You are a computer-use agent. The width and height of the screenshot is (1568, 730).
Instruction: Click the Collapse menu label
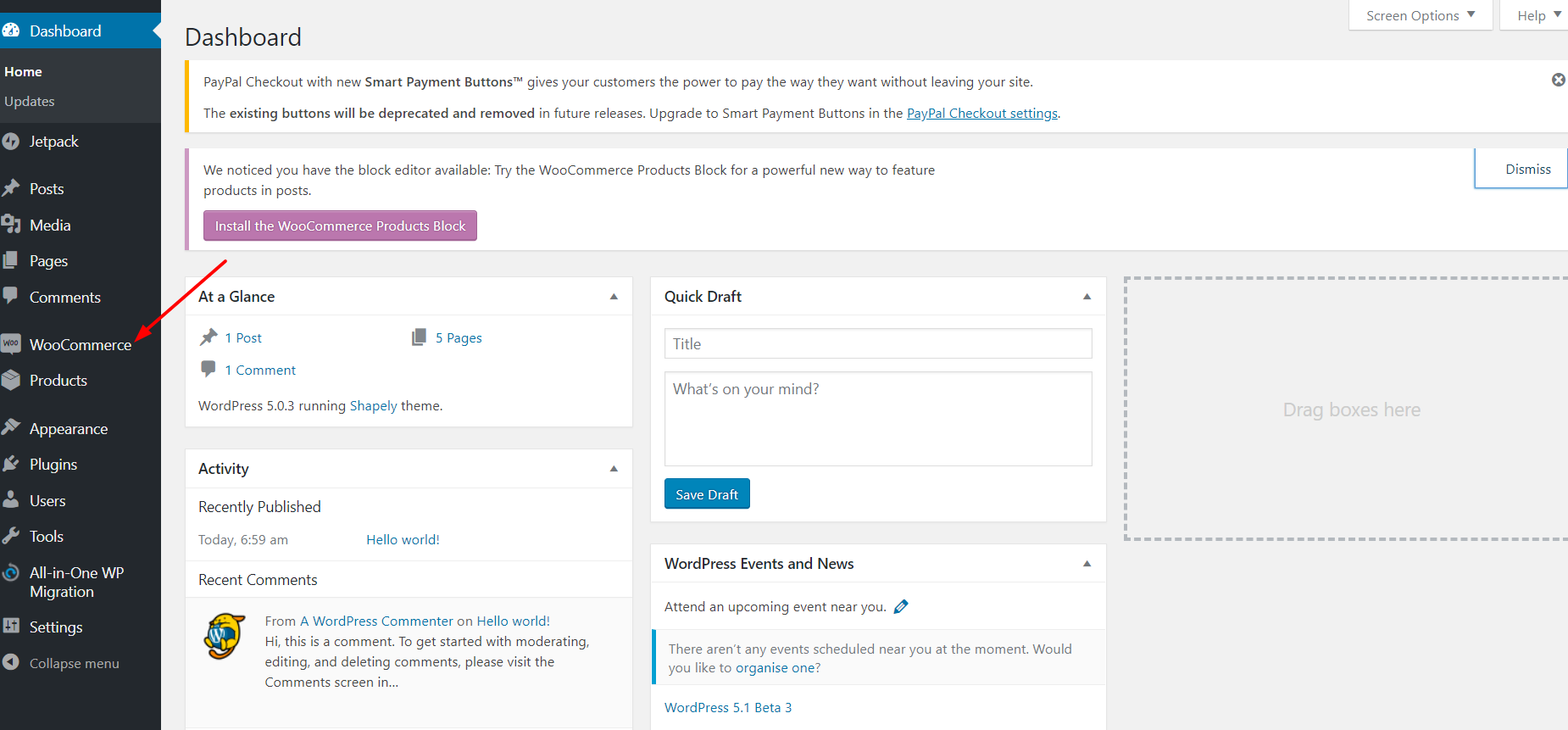(x=75, y=664)
